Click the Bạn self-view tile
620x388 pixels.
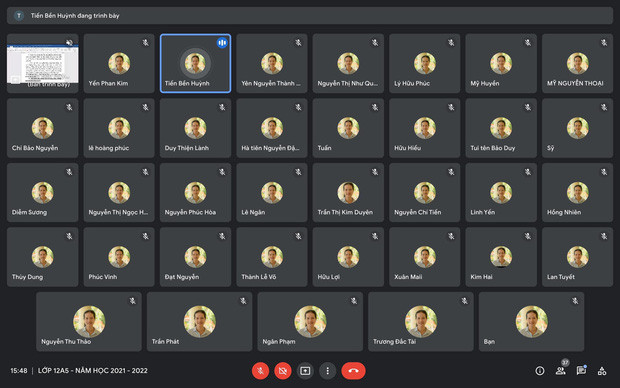pyautogui.click(x=531, y=322)
